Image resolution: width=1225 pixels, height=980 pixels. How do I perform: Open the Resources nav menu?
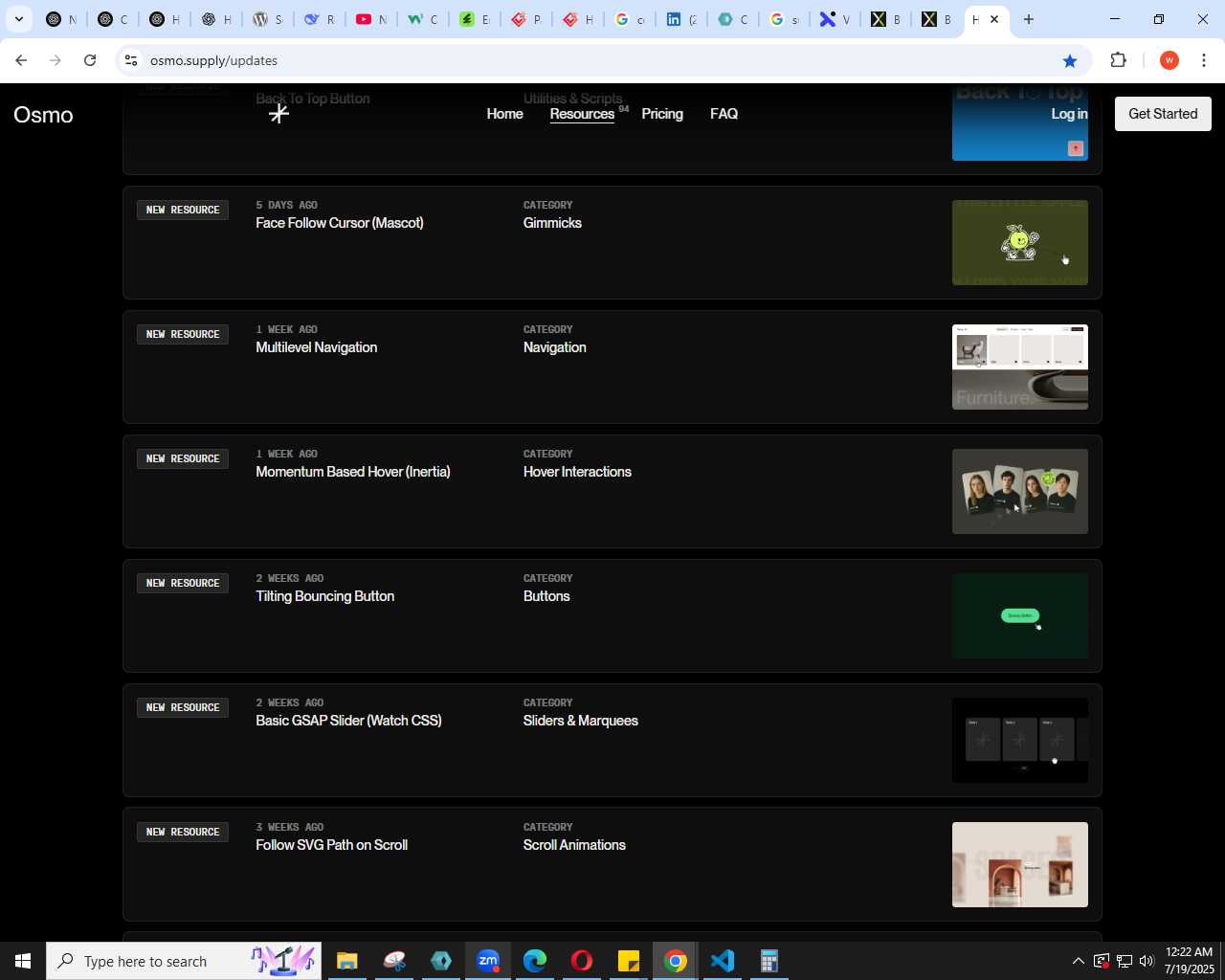582,114
